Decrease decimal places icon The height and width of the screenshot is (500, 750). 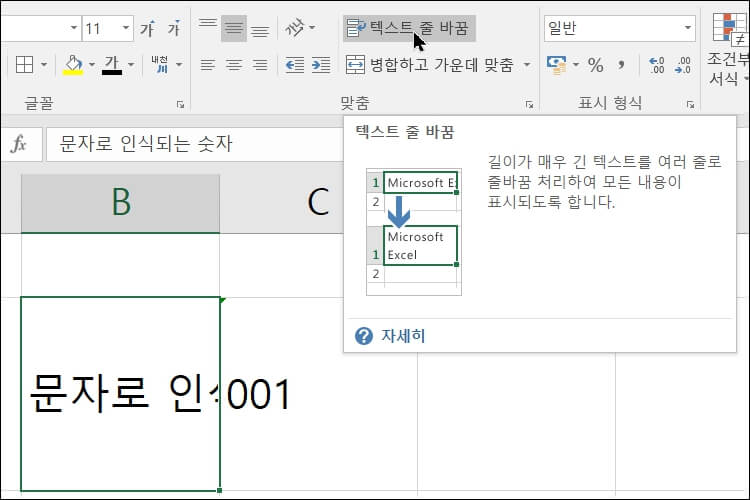(x=683, y=65)
